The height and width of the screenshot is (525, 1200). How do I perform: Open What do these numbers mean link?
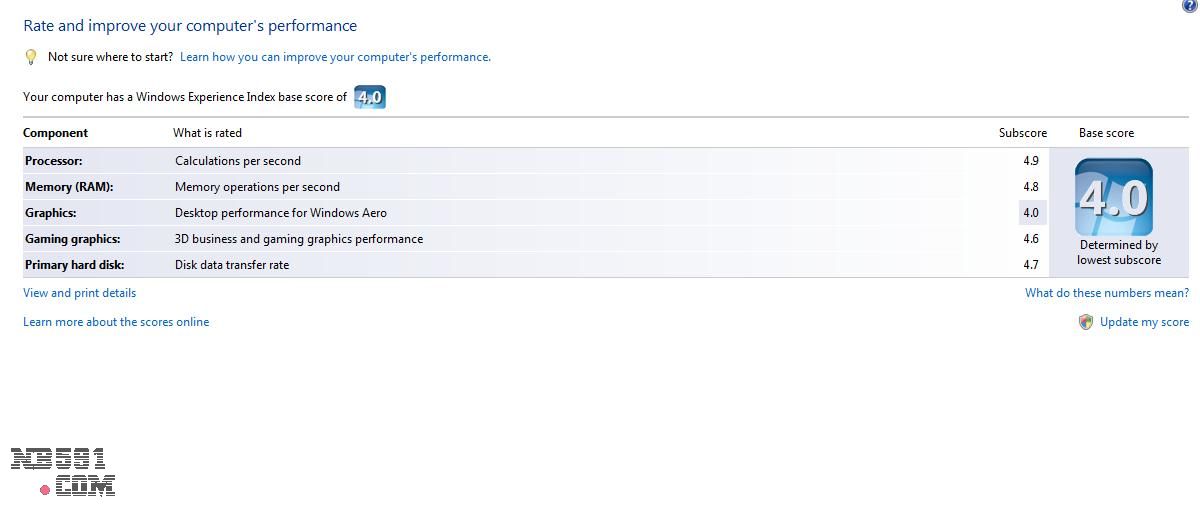(1106, 293)
